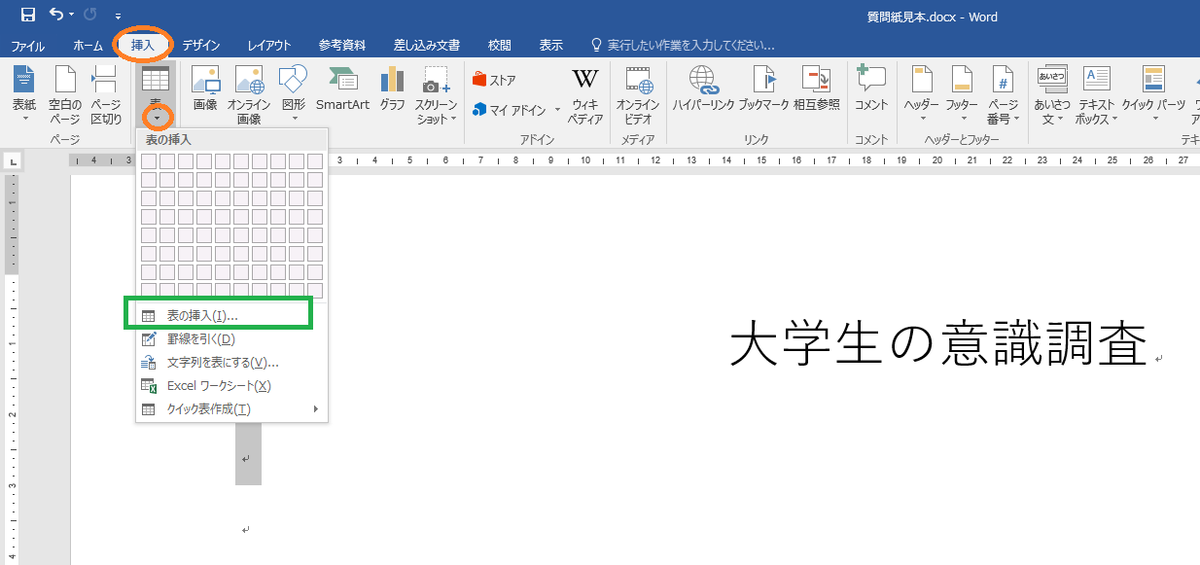Open the フッター footer dropdown

pos(962,94)
